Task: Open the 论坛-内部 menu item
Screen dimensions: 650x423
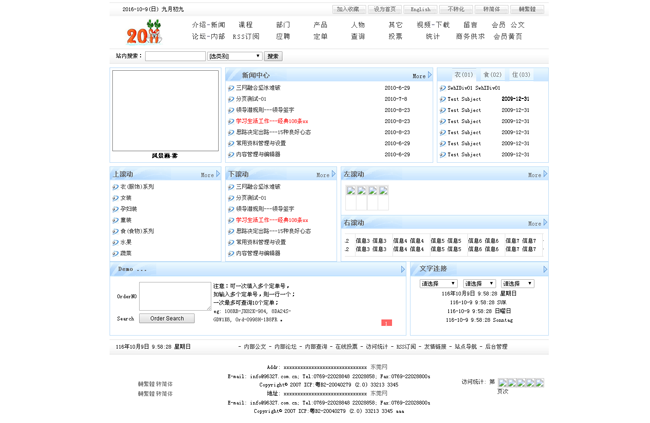Action: (209, 36)
